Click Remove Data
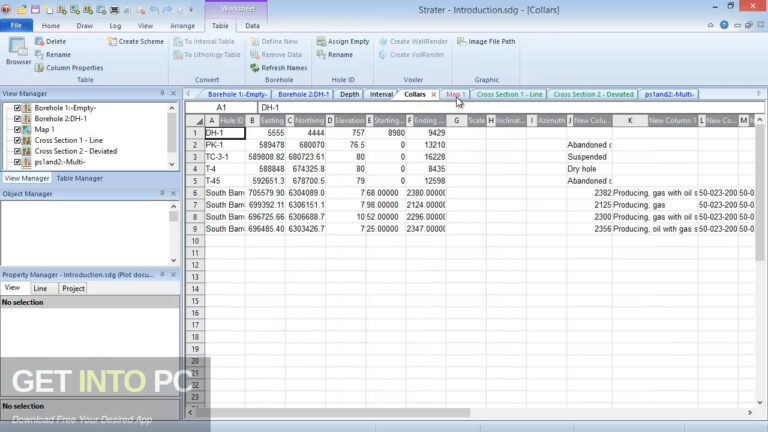Image resolution: width=768 pixels, height=432 pixels. click(276, 55)
